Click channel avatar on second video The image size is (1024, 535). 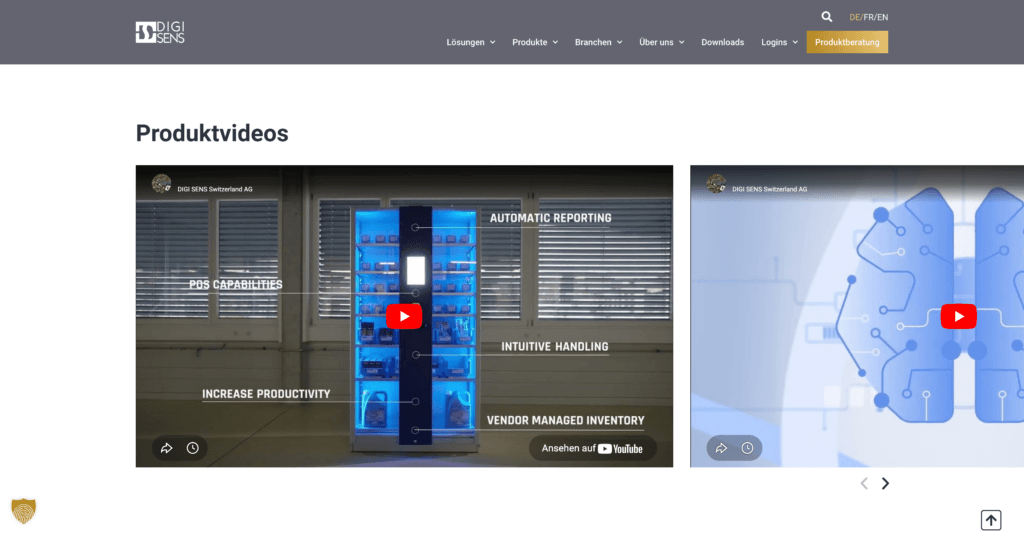716,184
